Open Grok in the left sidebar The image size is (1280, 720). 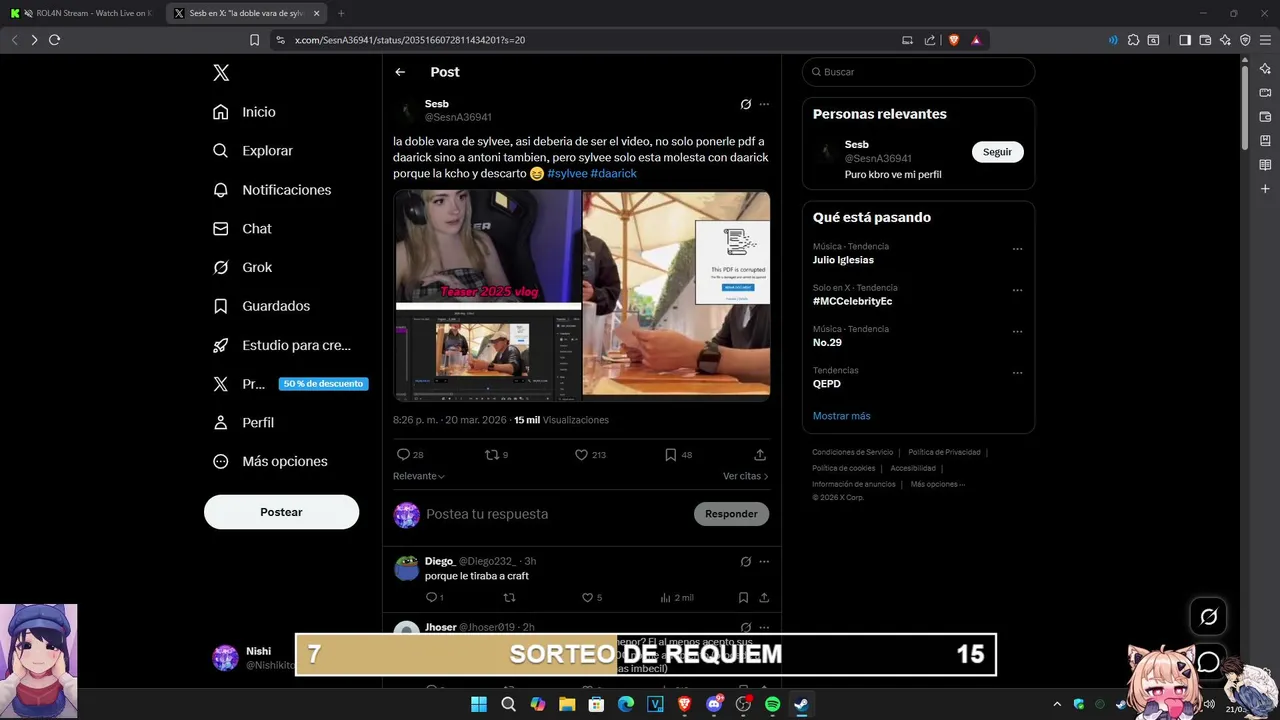tap(242, 267)
